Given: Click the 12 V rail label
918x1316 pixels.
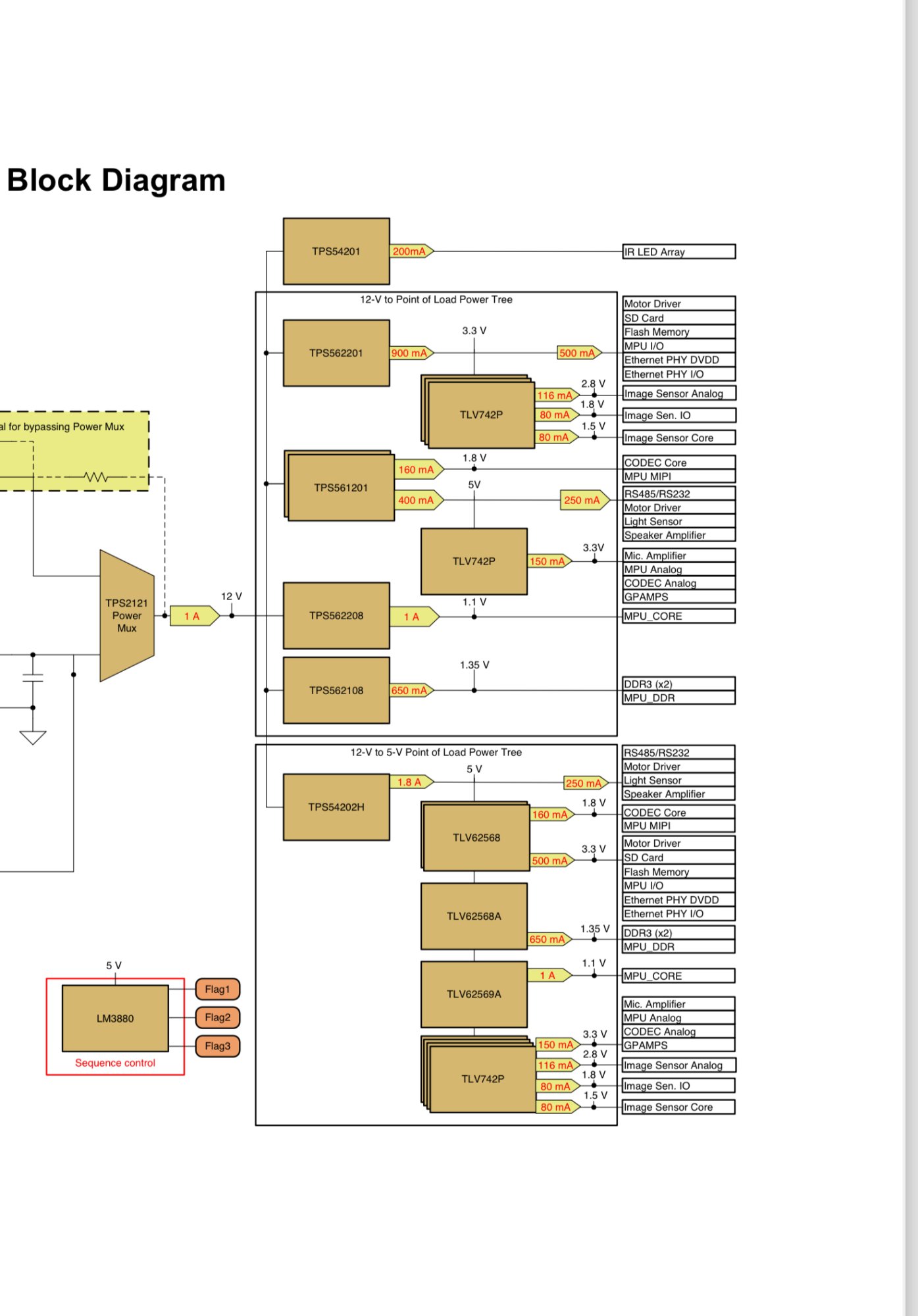Looking at the screenshot, I should tap(231, 596).
